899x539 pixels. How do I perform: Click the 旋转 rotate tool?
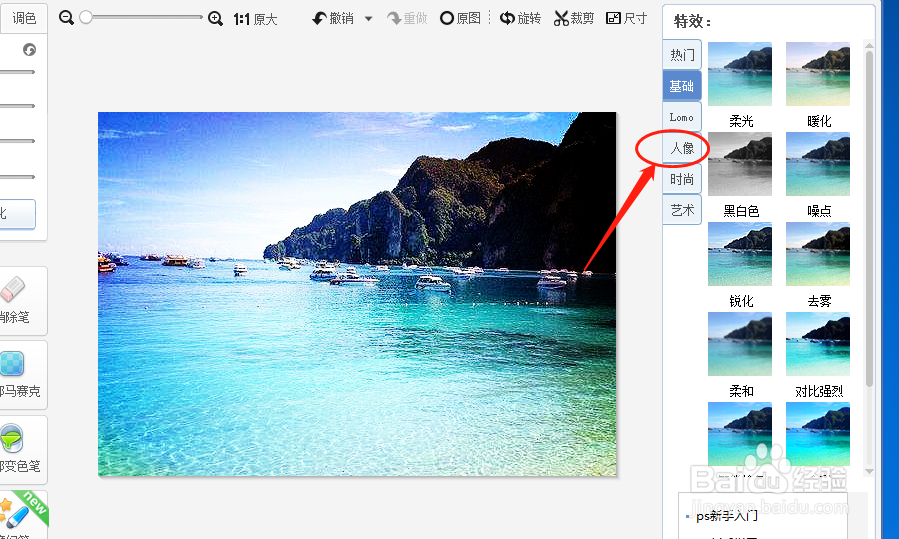click(520, 18)
